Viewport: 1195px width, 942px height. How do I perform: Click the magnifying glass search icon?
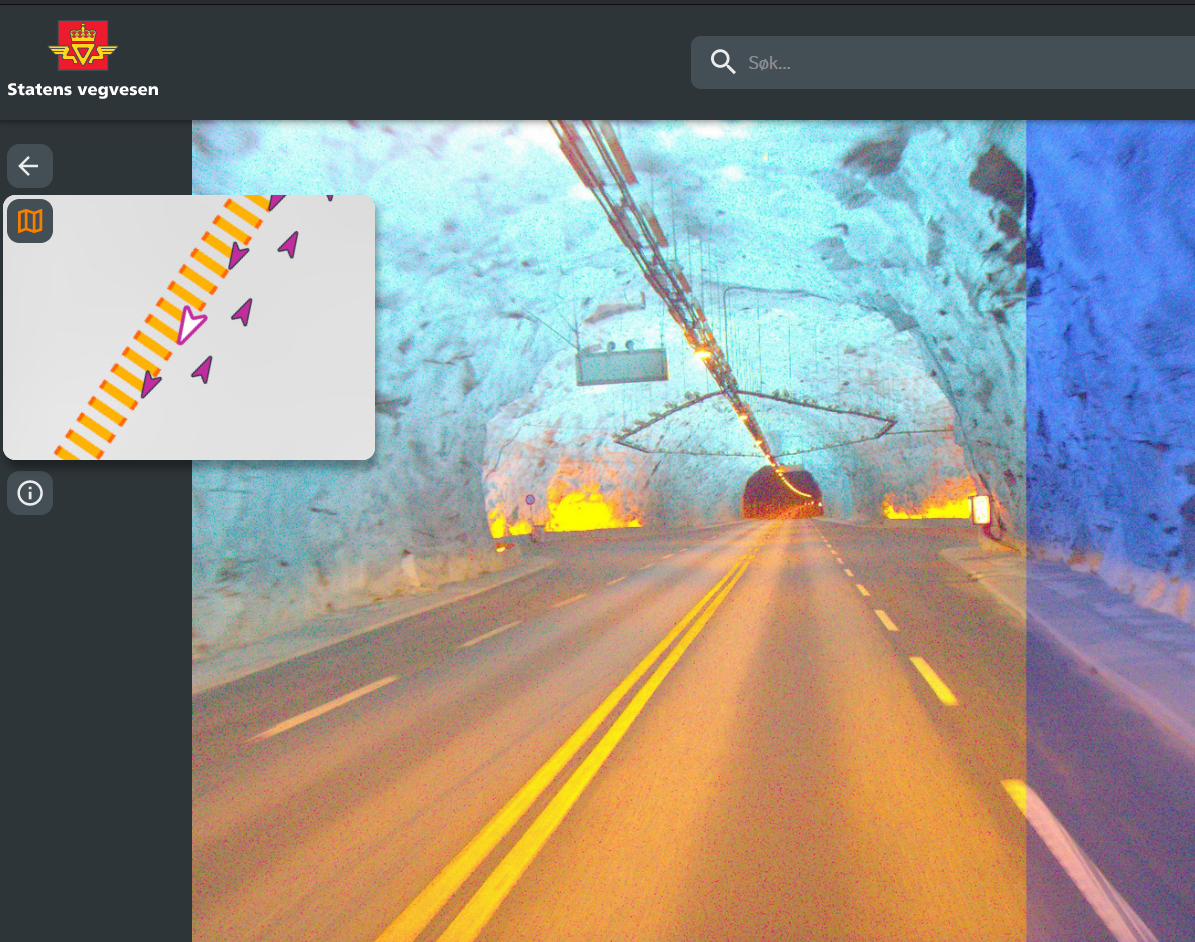[x=722, y=63]
